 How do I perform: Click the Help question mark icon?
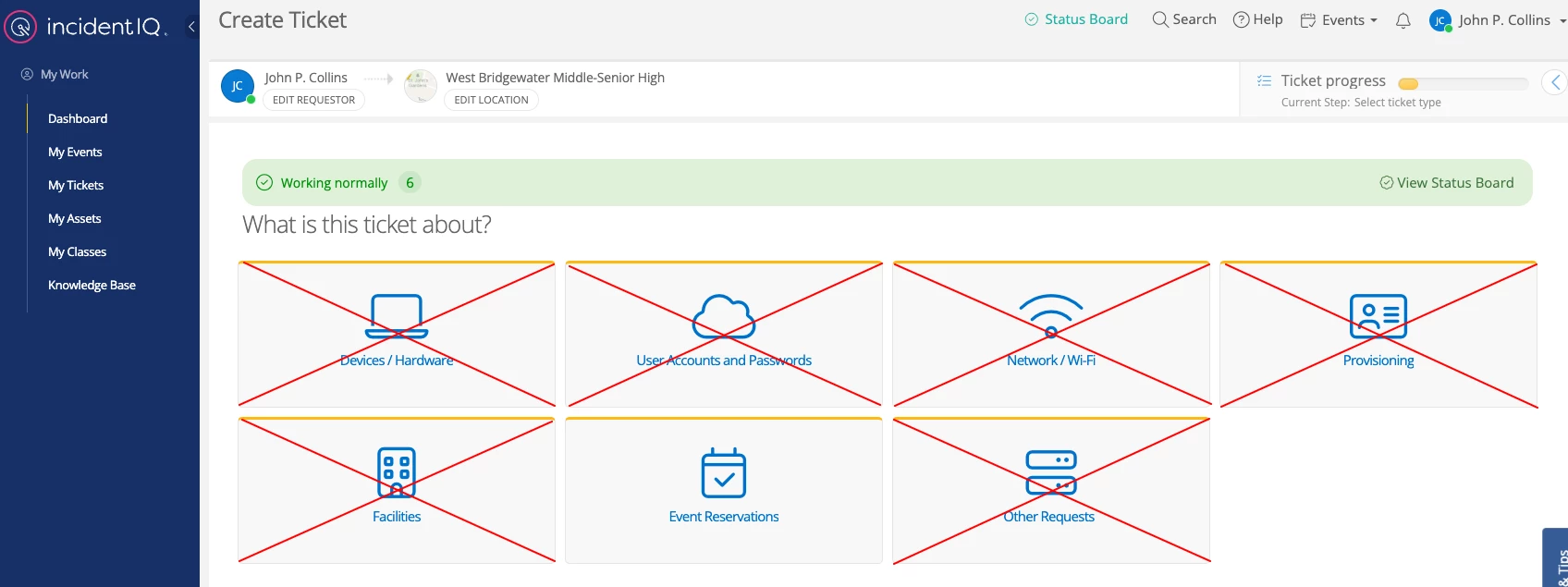(x=1242, y=19)
